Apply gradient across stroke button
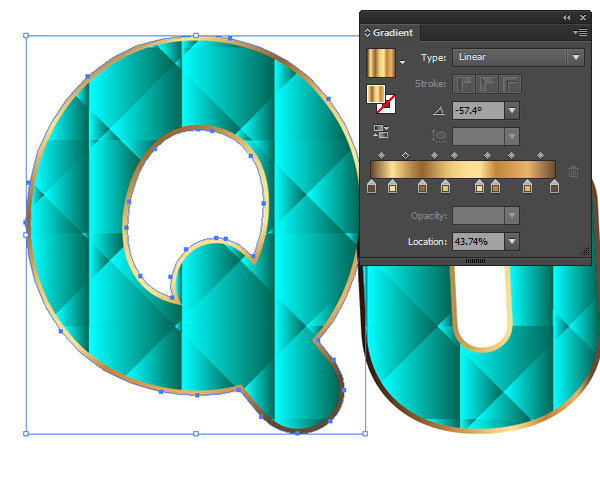Viewport: 600px width, 489px height. coord(510,84)
